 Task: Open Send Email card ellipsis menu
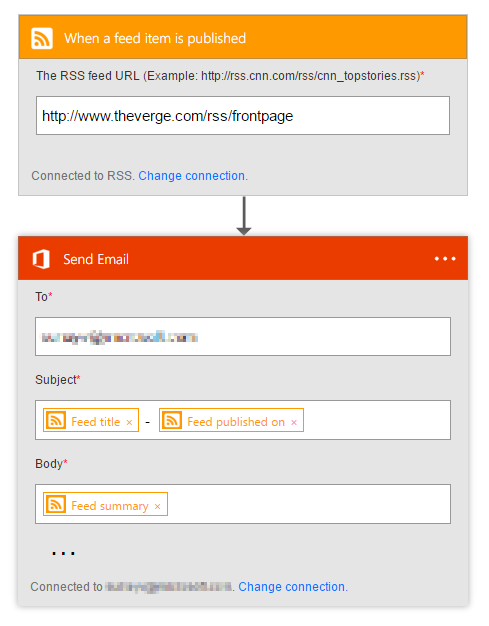(x=445, y=259)
